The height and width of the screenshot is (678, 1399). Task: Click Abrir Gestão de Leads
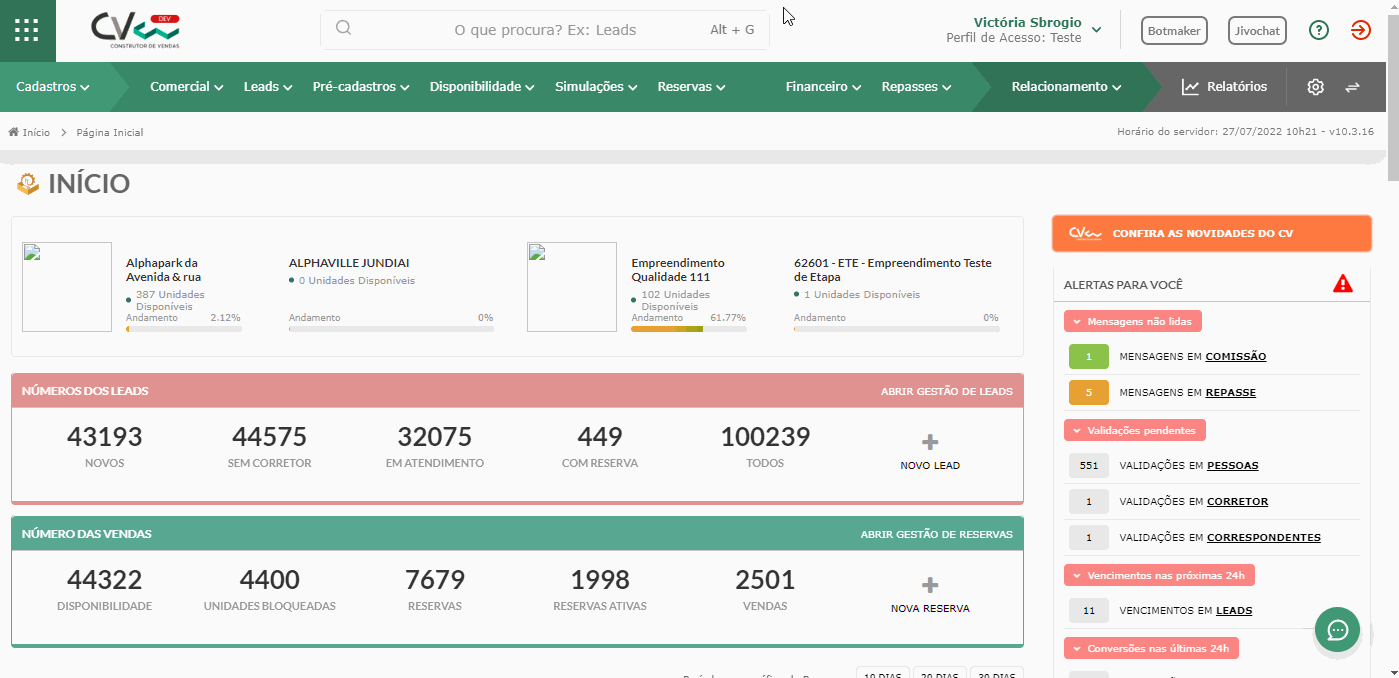pyautogui.click(x=946, y=391)
